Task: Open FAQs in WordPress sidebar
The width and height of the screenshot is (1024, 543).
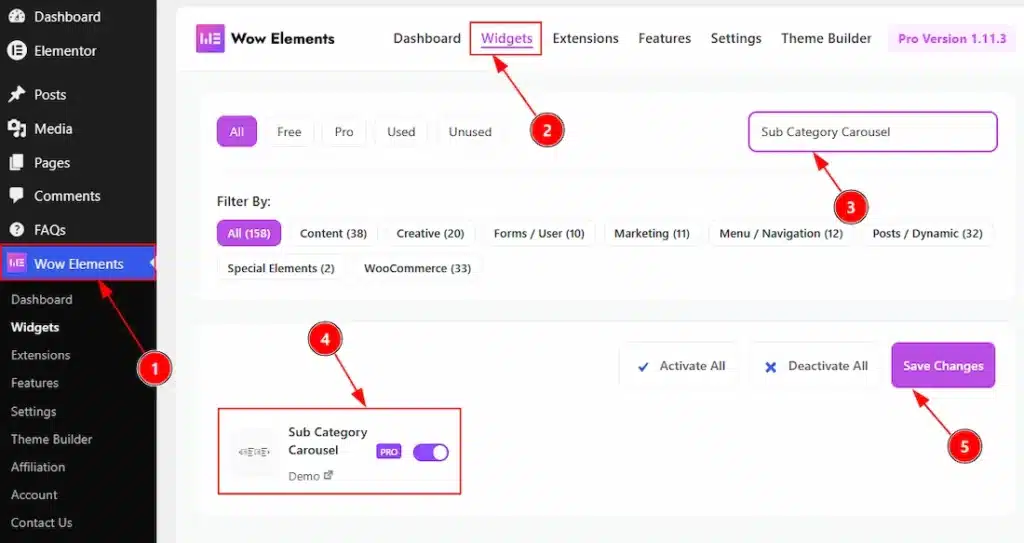Action: pyautogui.click(x=50, y=229)
